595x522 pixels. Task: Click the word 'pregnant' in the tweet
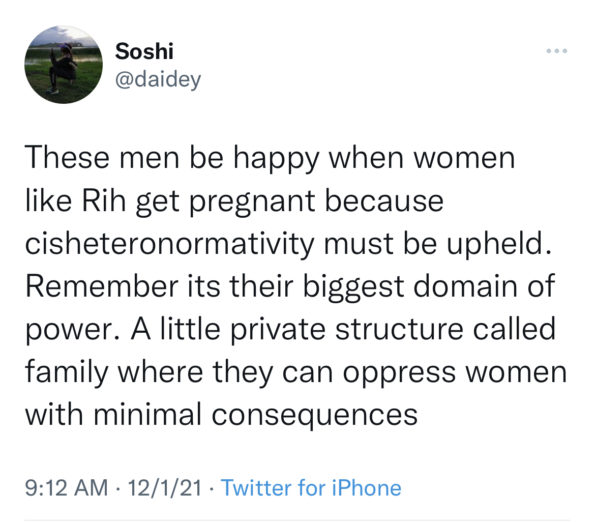252,202
